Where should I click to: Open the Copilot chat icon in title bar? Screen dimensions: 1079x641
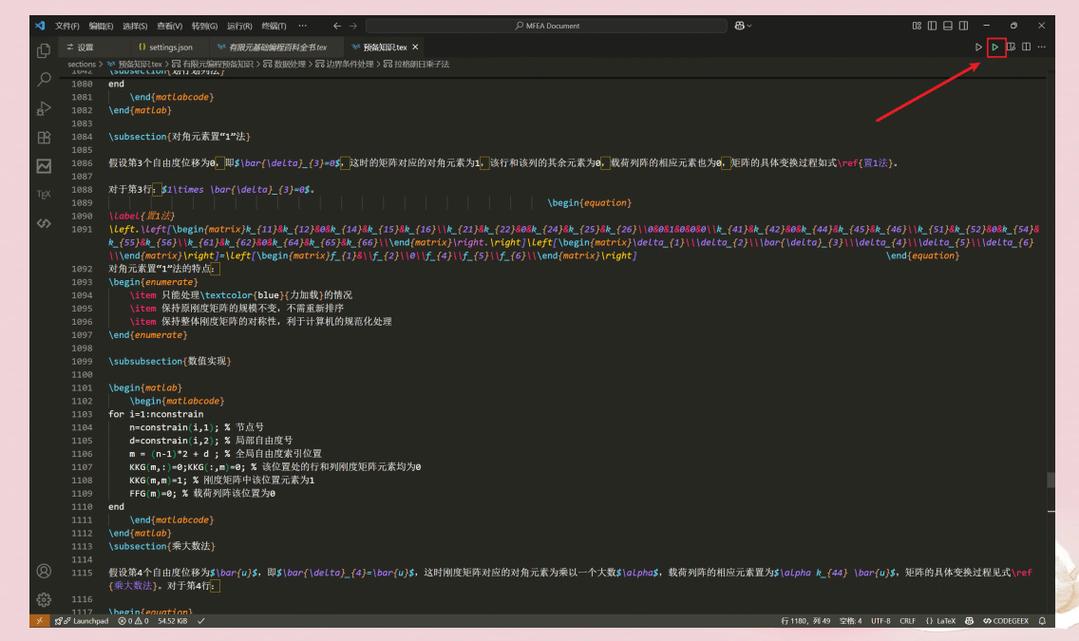(x=739, y=25)
